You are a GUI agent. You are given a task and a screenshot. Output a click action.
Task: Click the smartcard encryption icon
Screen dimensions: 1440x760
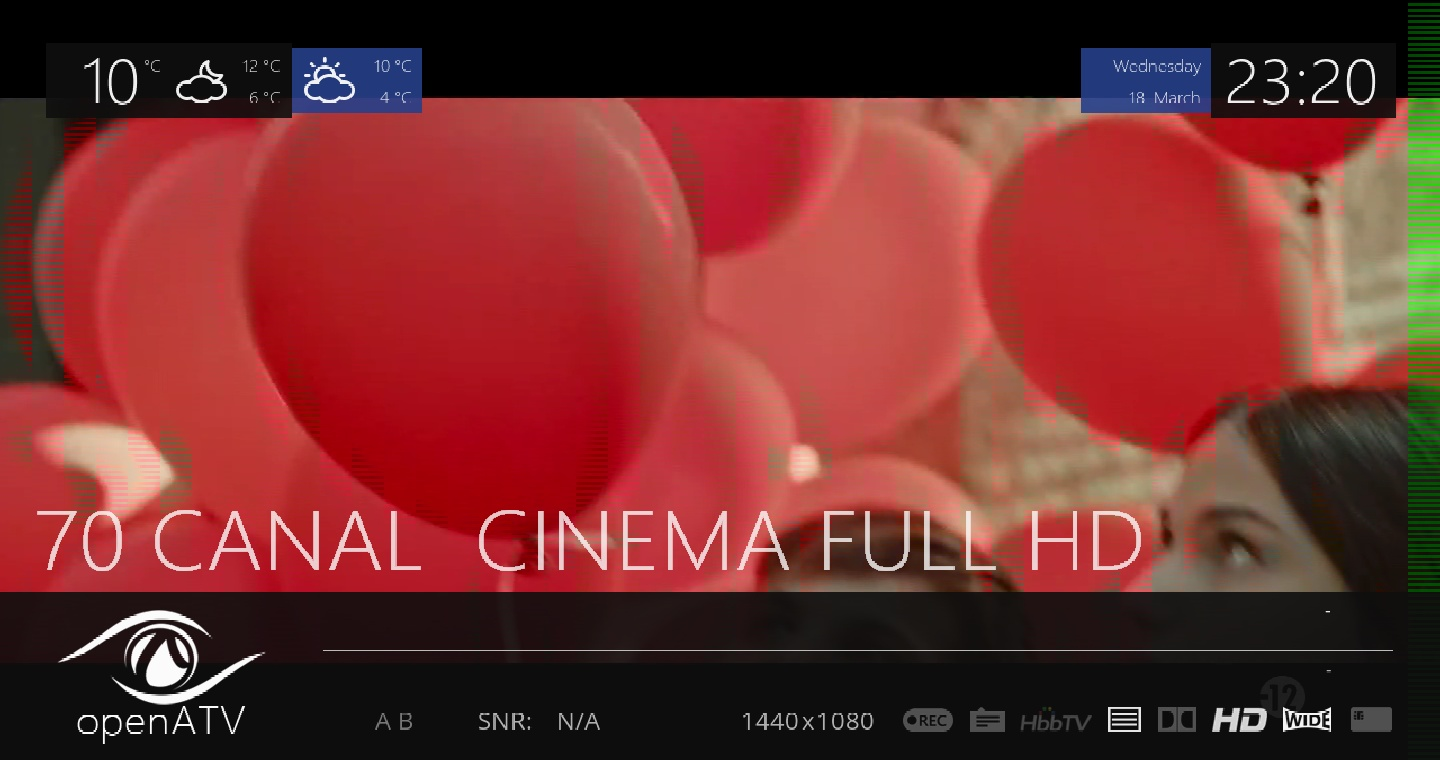pyautogui.click(x=1371, y=719)
